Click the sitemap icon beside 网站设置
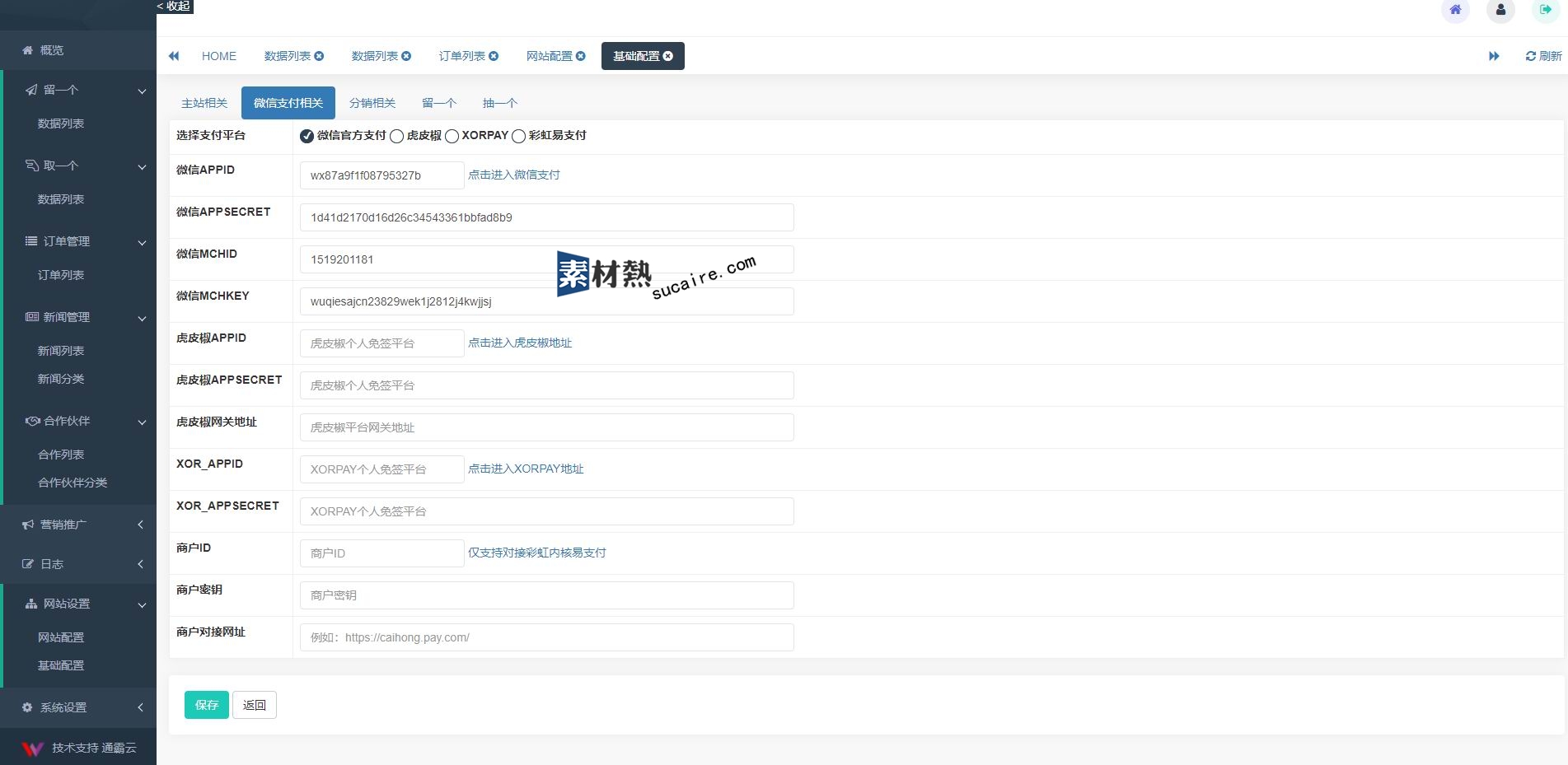The height and width of the screenshot is (765, 1568). (31, 604)
